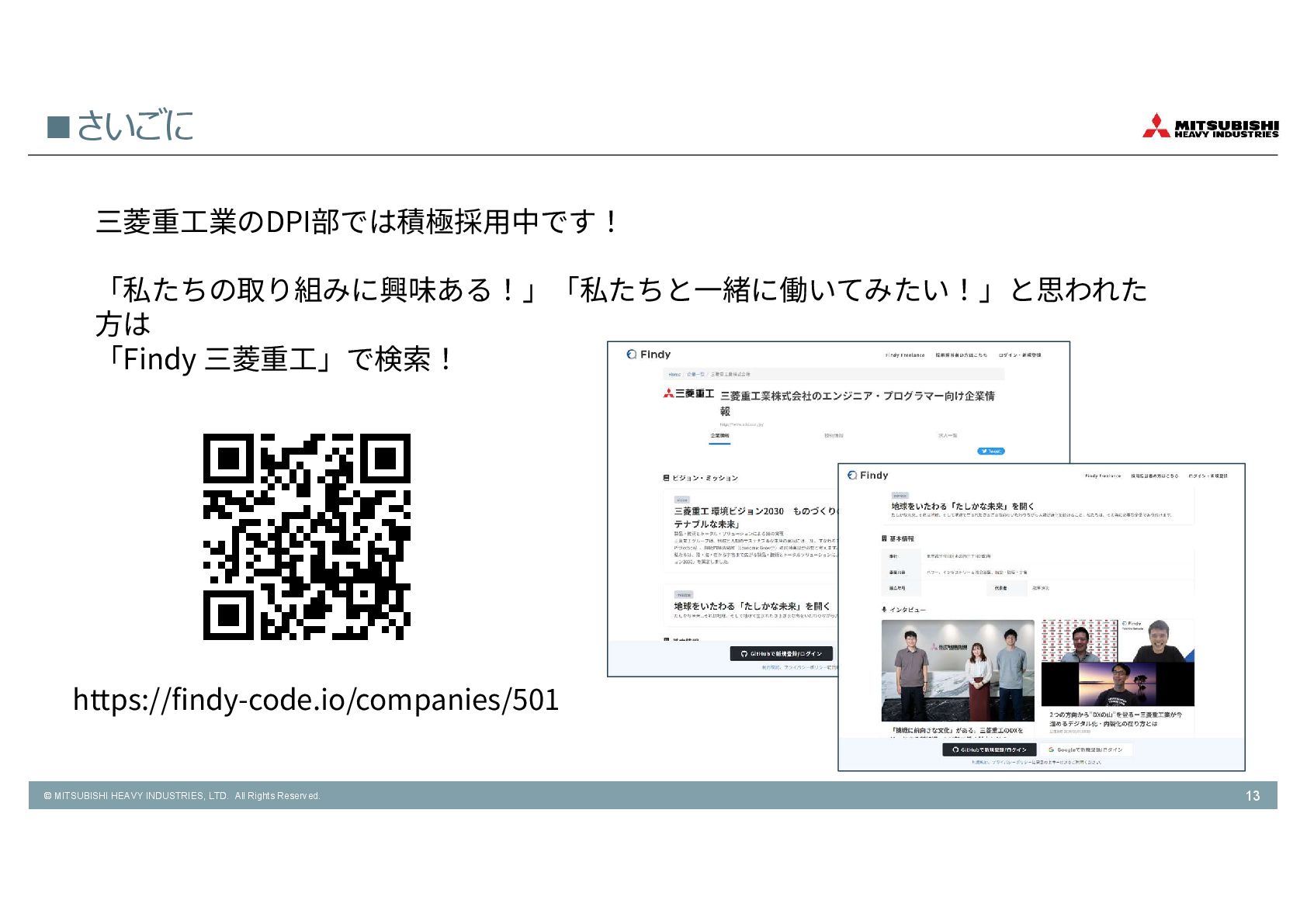Open the 2つの方向から"DXの山"を登る article title
1307x924 pixels.
[x=1115, y=719]
